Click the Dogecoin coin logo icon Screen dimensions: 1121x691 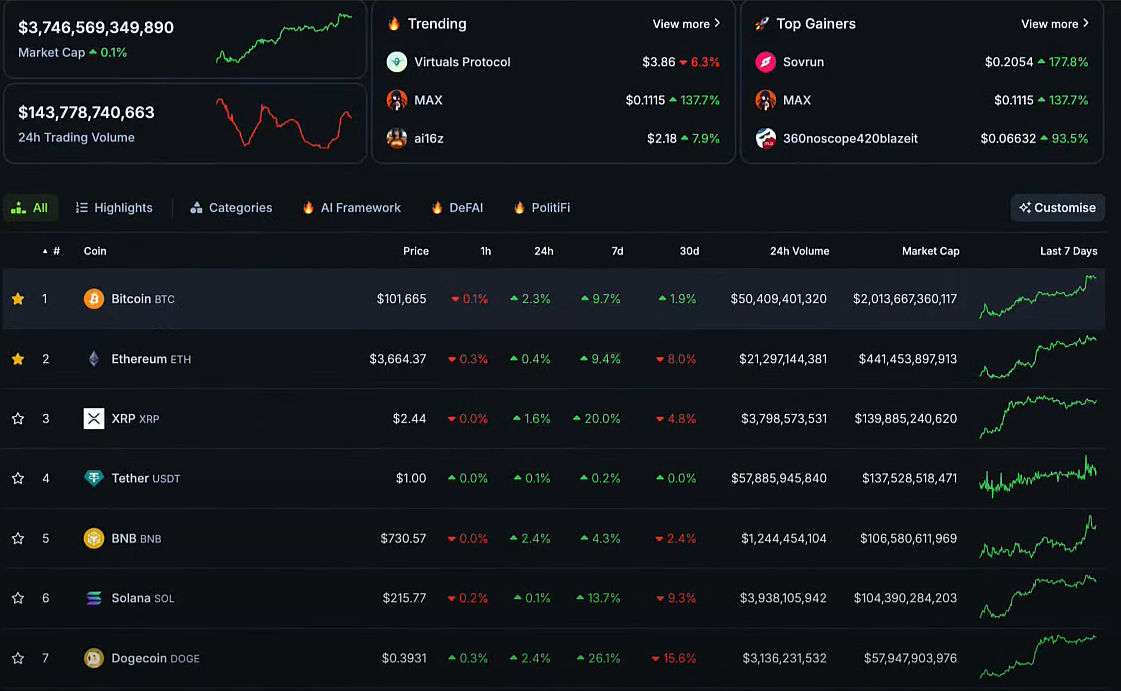click(93, 659)
